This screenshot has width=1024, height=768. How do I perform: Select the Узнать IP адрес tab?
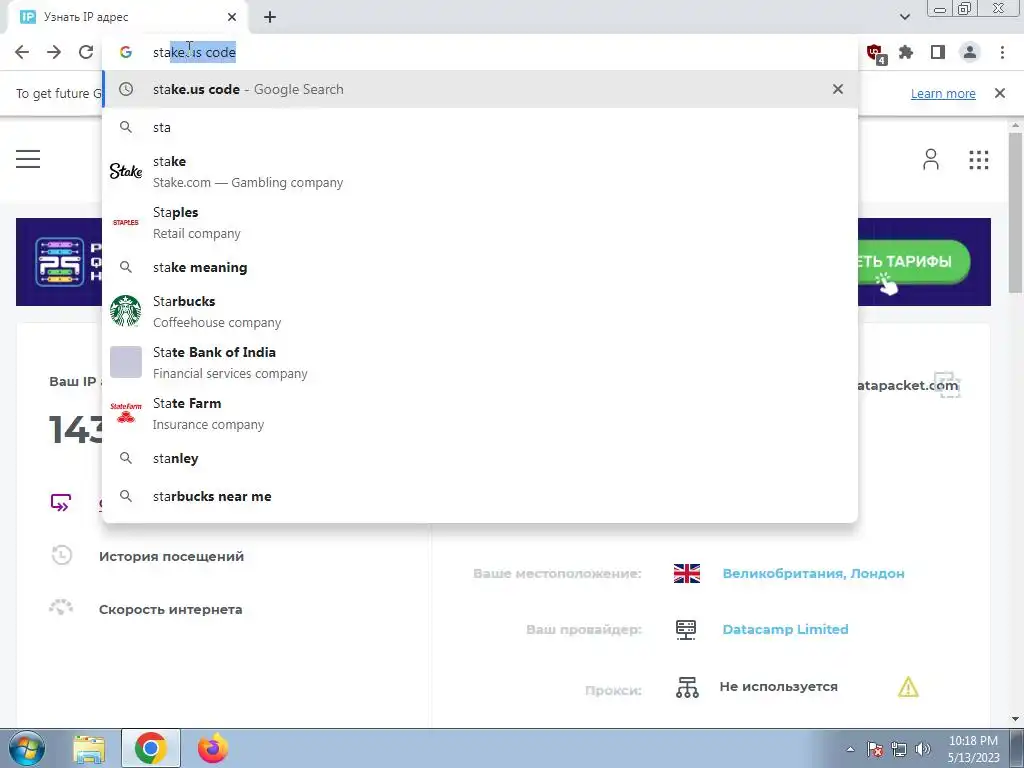(127, 18)
